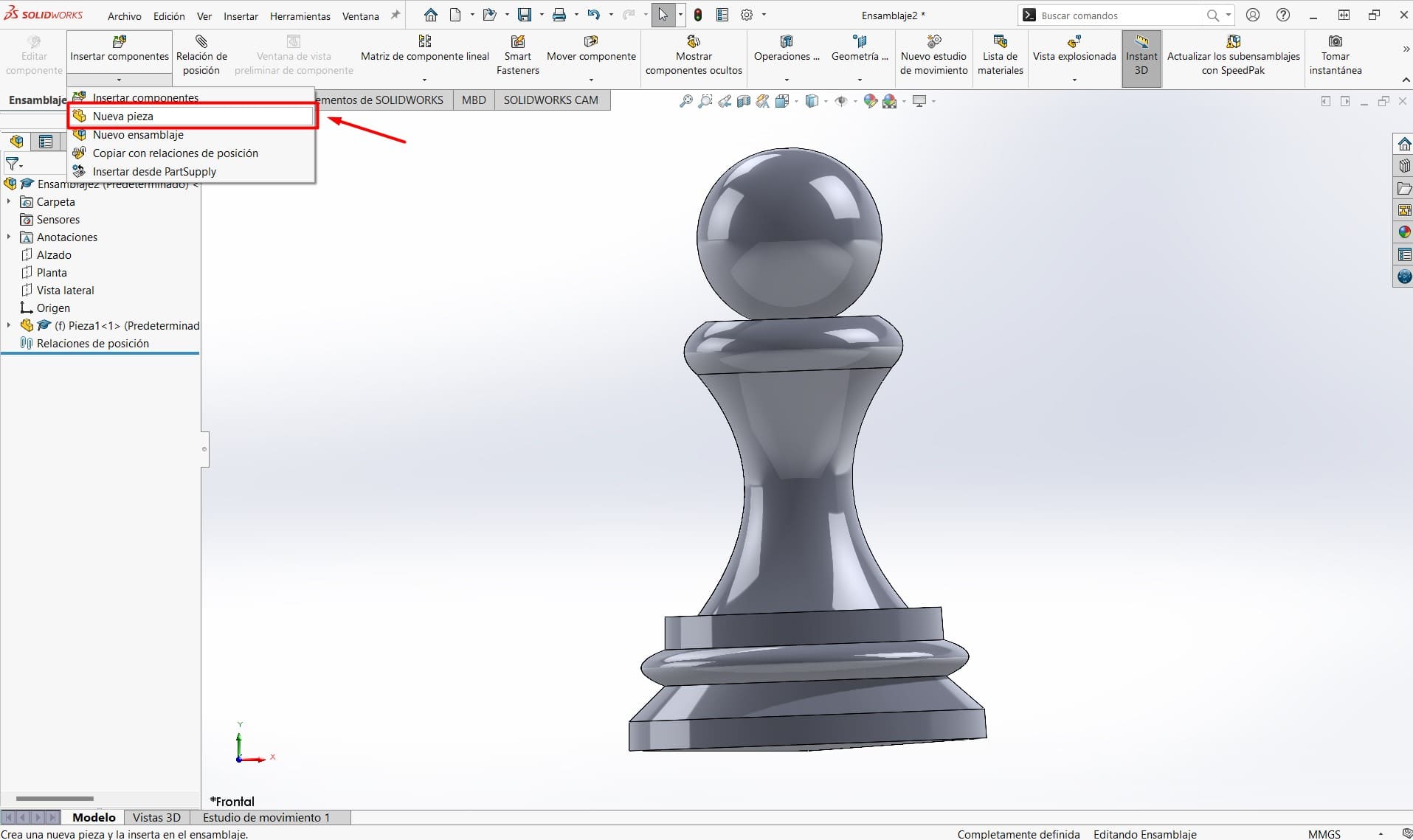Open the Home welcome icon

[431, 15]
